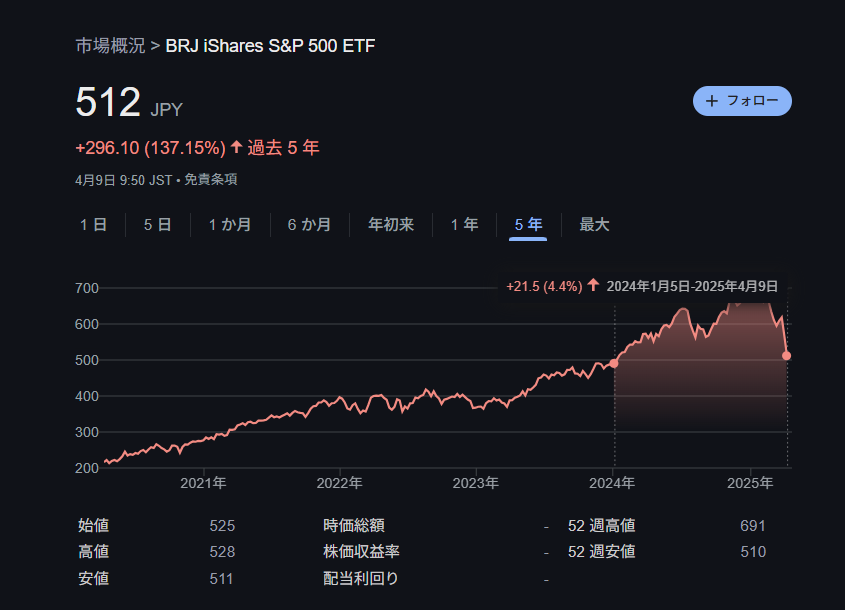Viewport: 845px width, 610px height.
Task: Choose the 1 年 range tab
Action: pos(464,225)
